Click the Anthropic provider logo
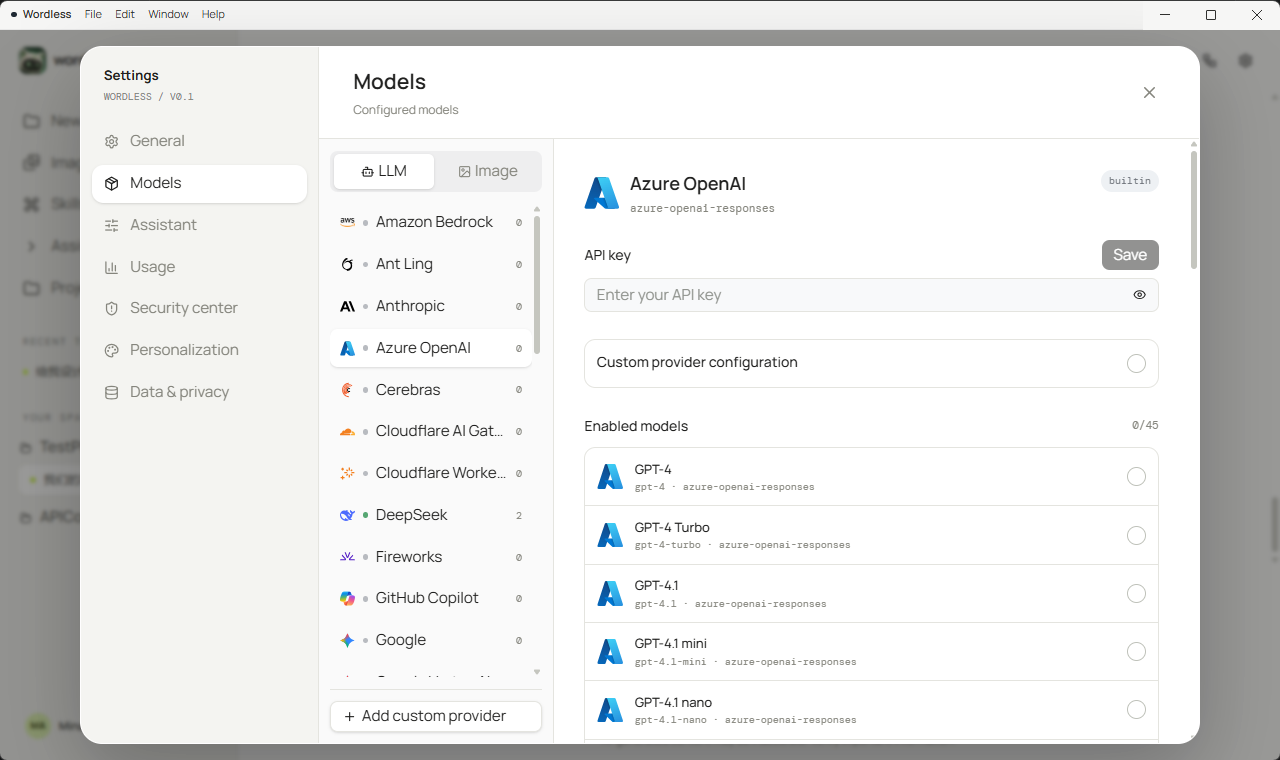The width and height of the screenshot is (1280, 760). pos(347,306)
